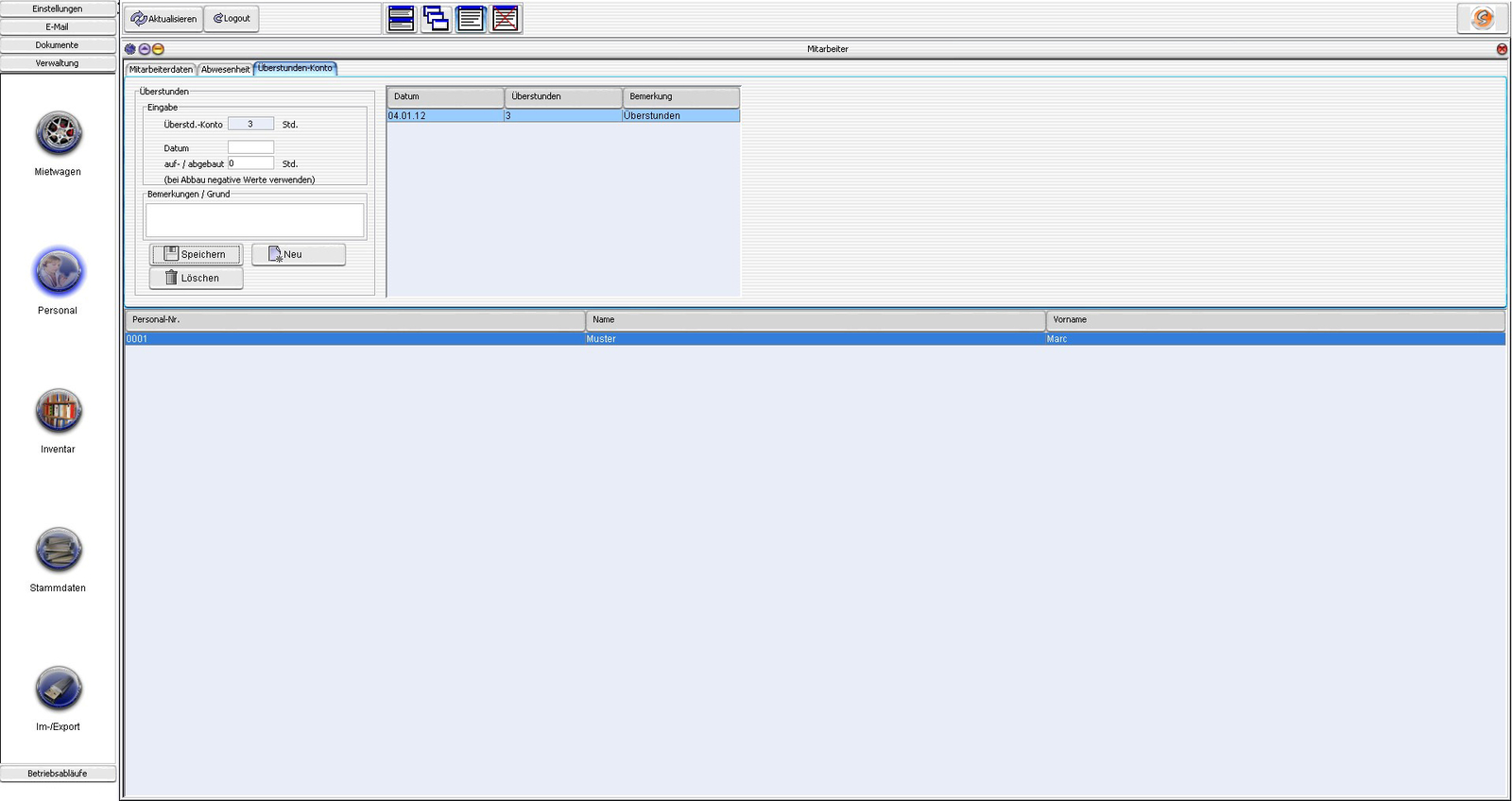
Task: Close all windows using the red-cross icon
Action: tap(506, 18)
